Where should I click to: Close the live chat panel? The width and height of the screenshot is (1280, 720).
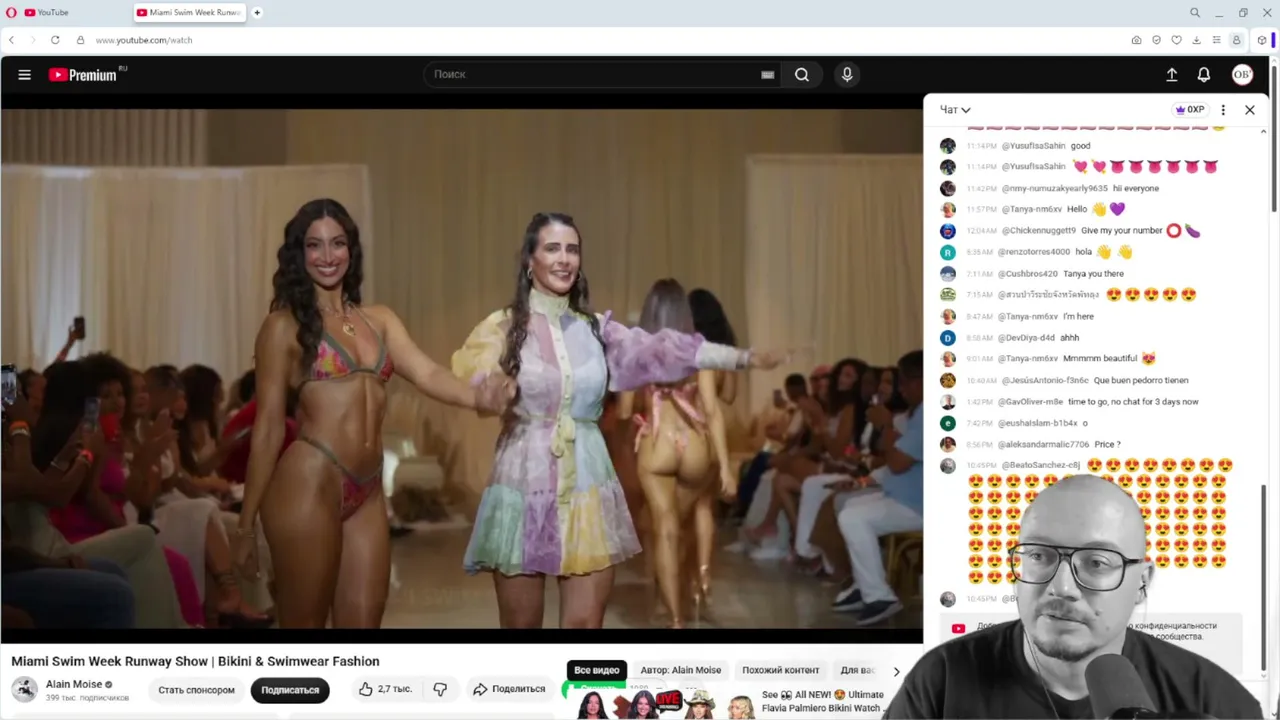pyautogui.click(x=1249, y=110)
